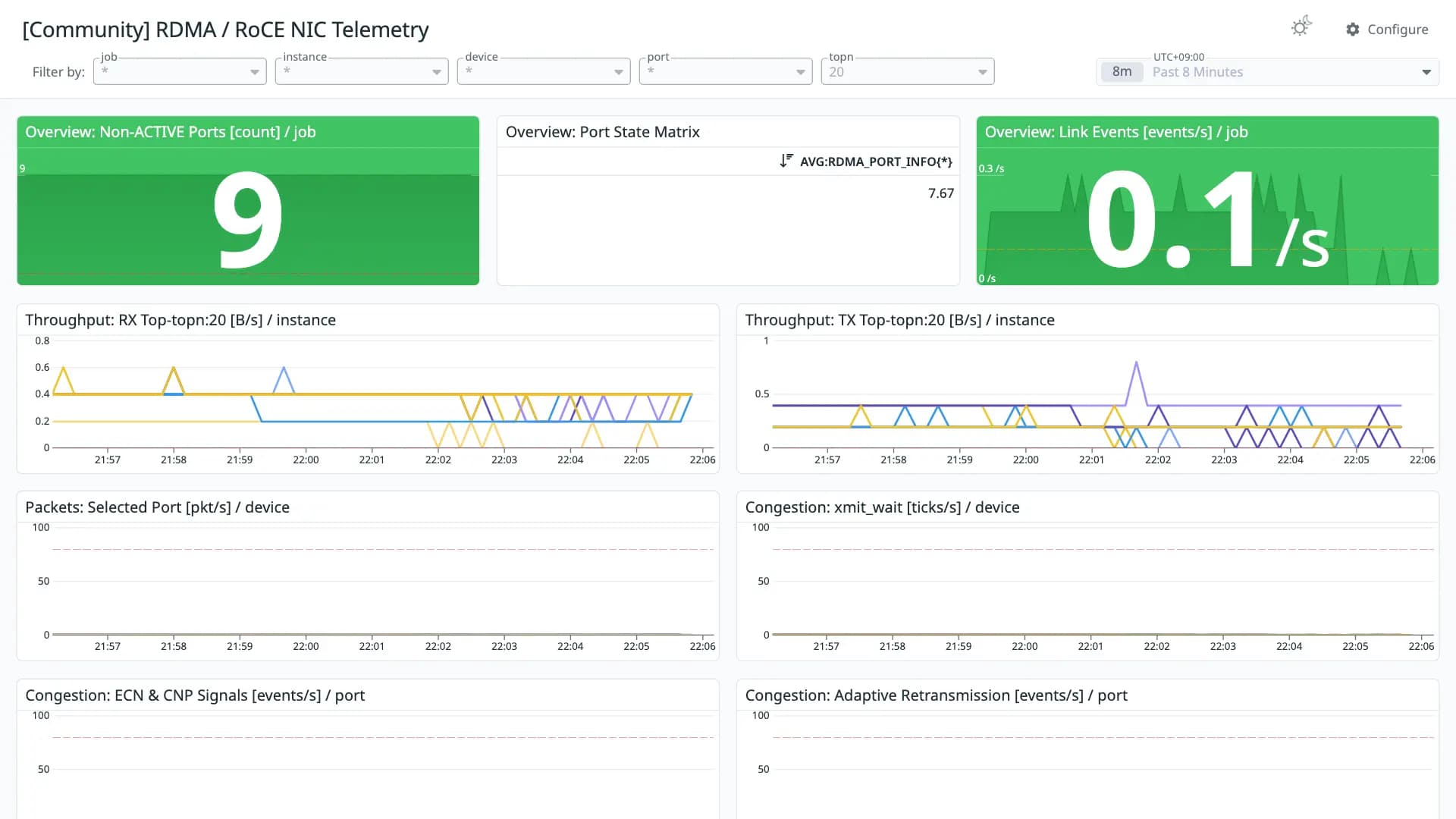Open the Configure dashboard settings
Viewport: 1456px width, 819px height.
click(1387, 29)
